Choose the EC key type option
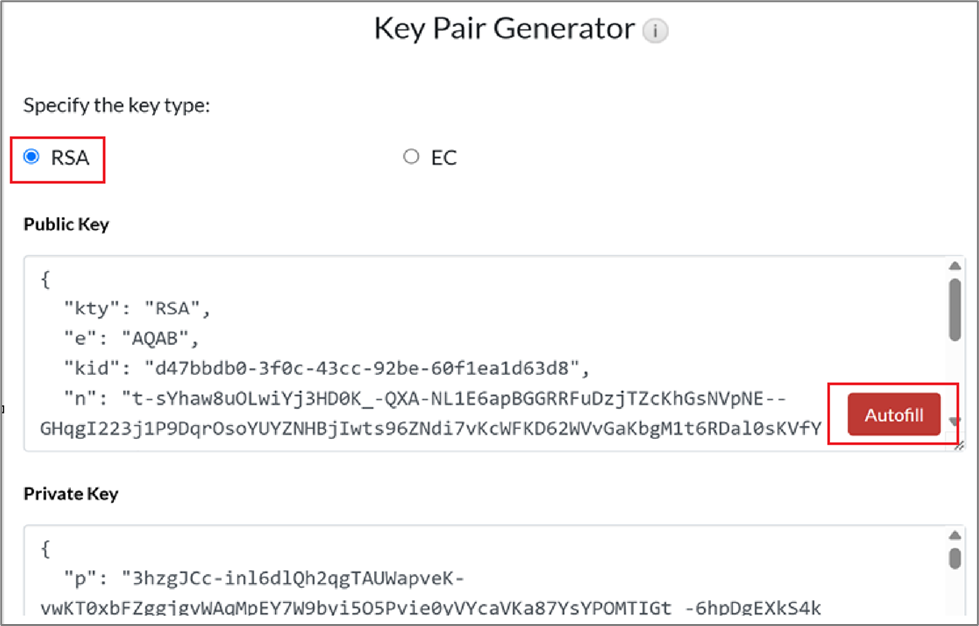 (x=411, y=157)
